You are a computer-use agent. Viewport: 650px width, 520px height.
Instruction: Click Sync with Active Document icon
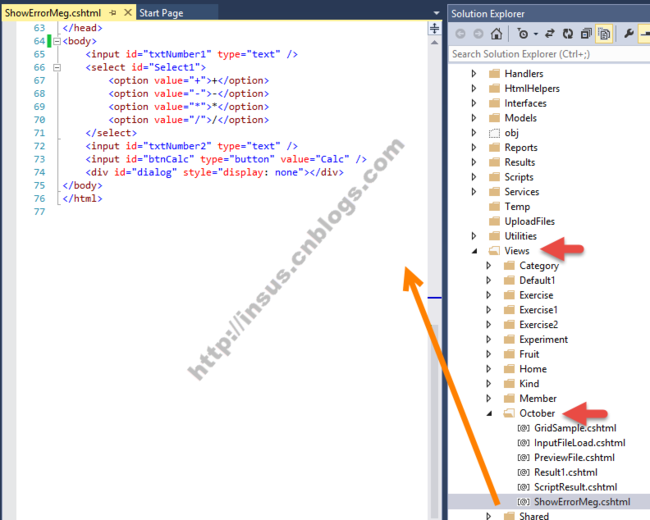550,34
